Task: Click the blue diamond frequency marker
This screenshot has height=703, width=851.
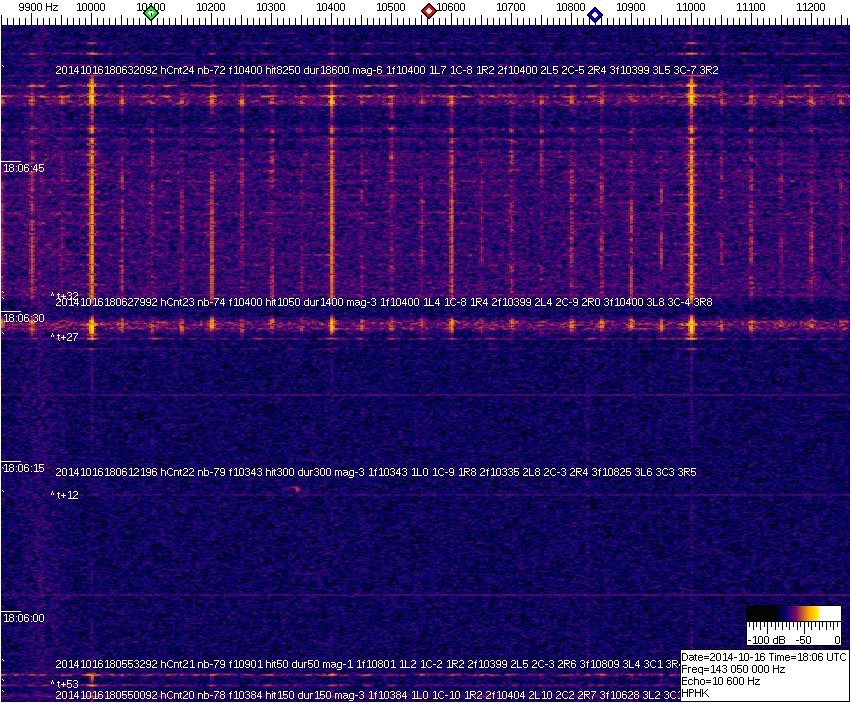Action: 595,15
